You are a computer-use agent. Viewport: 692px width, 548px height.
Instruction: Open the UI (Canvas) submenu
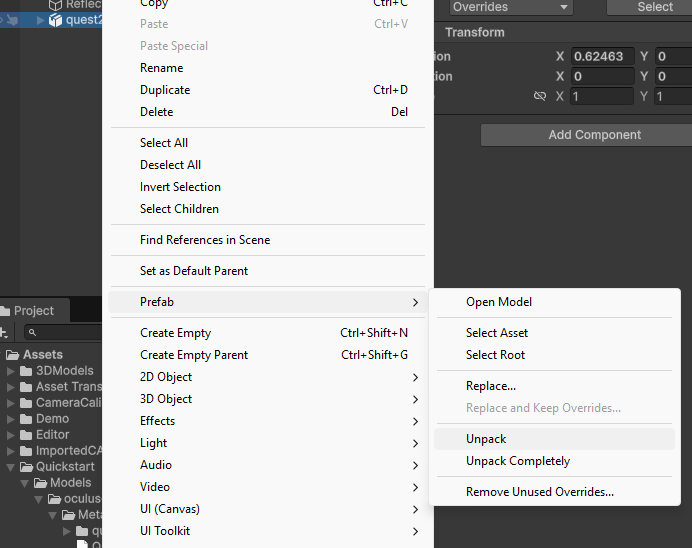(268, 509)
